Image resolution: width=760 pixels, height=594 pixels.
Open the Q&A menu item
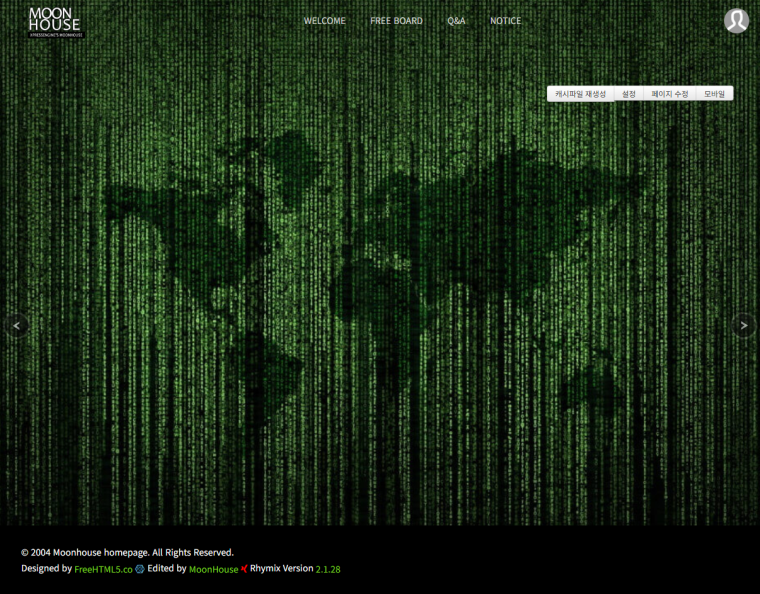pyautogui.click(x=456, y=21)
